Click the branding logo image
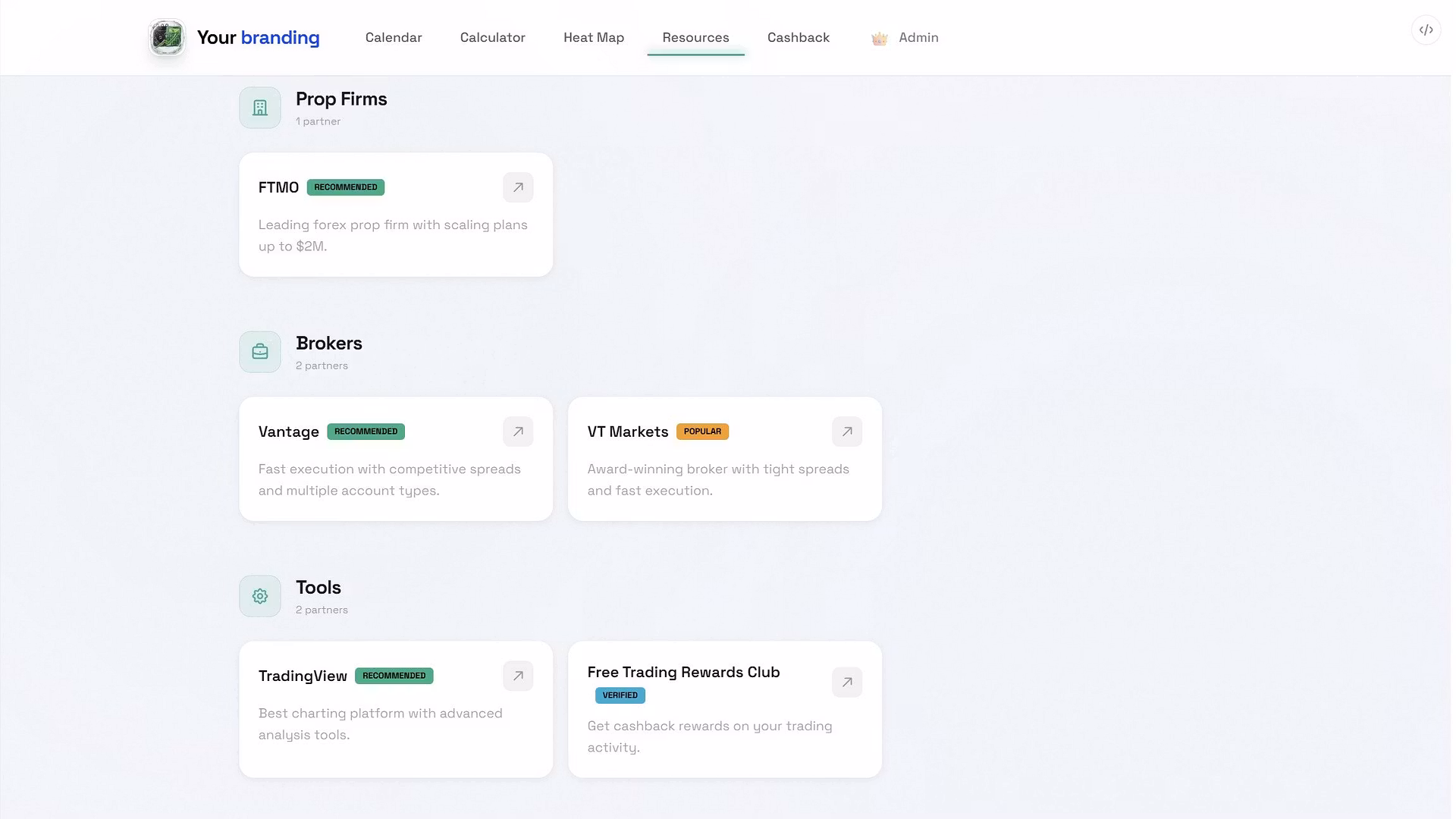The width and height of the screenshot is (1456, 819). pyautogui.click(x=167, y=37)
